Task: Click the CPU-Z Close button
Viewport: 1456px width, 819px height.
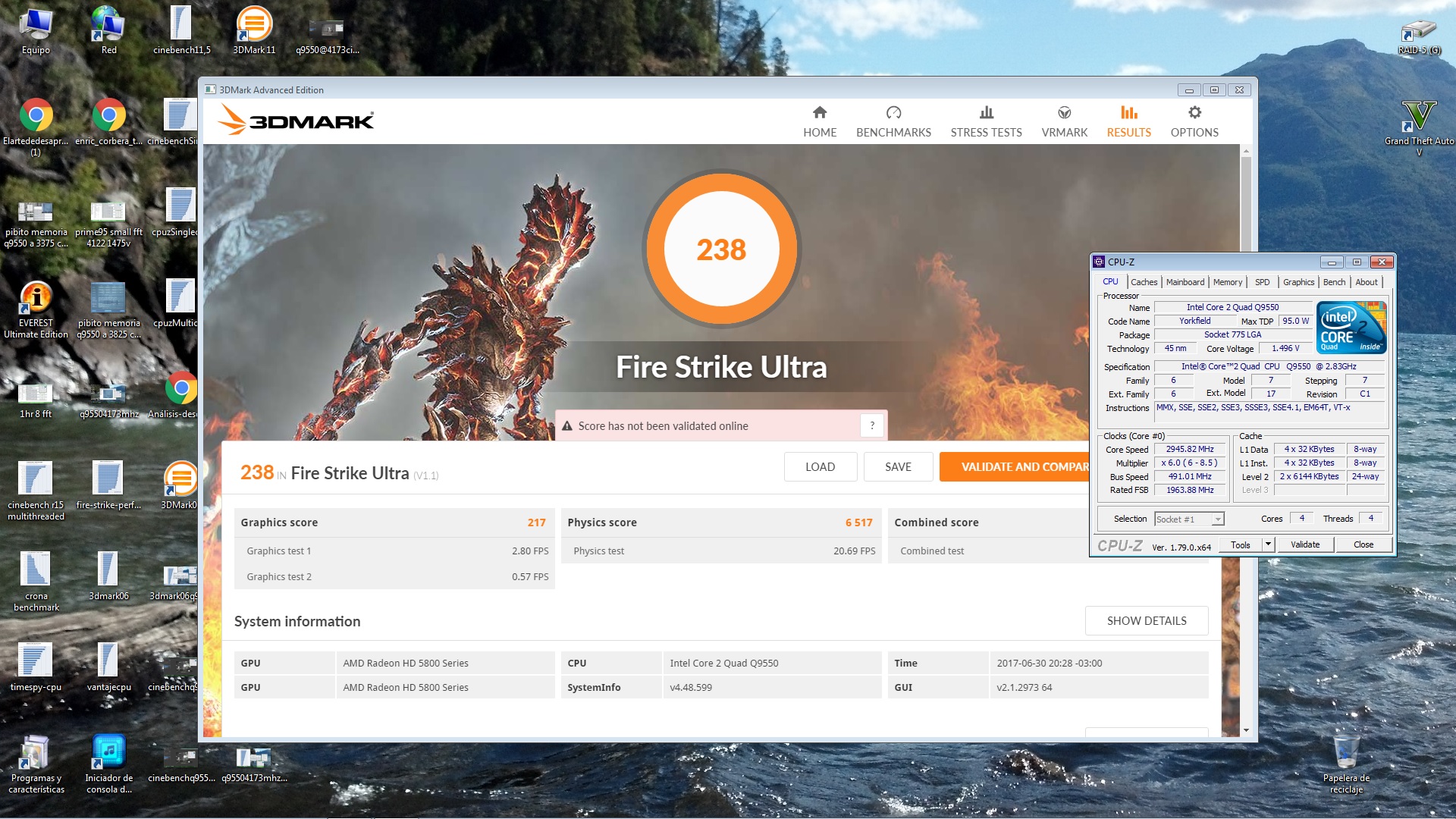Action: coord(1363,544)
